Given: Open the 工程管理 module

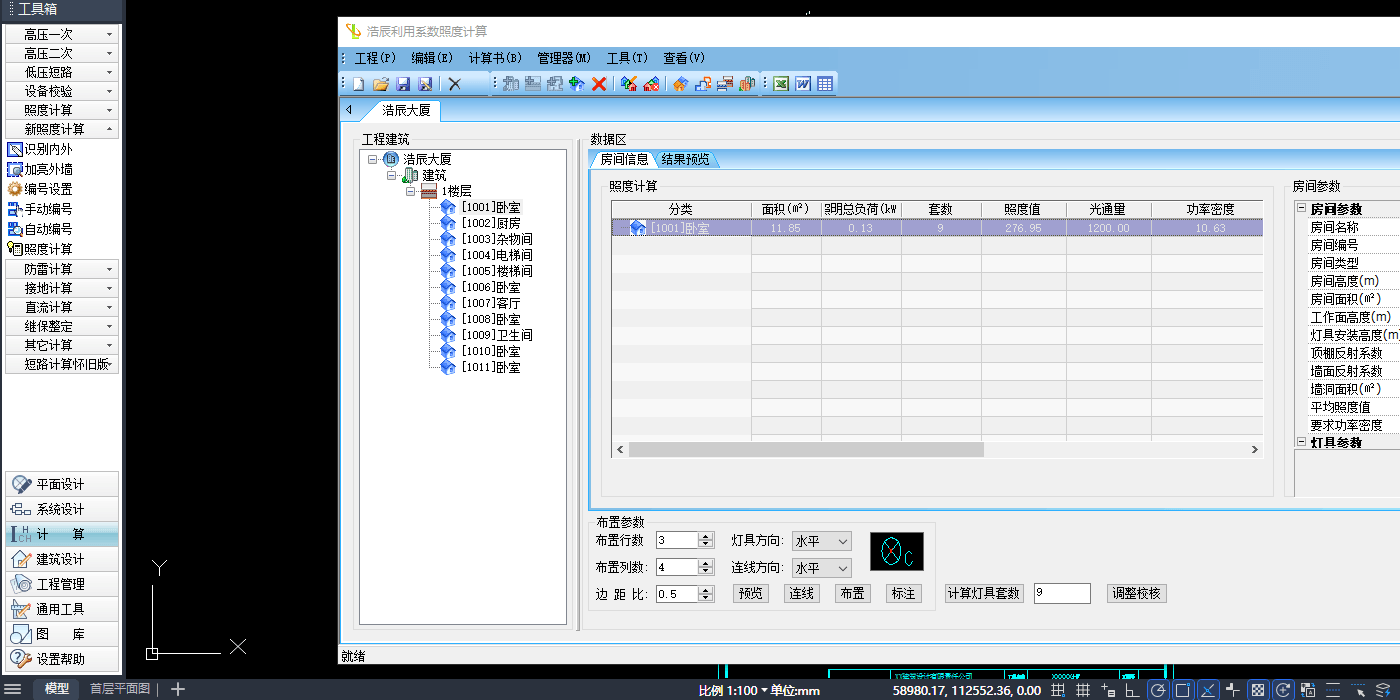Looking at the screenshot, I should click(61, 584).
